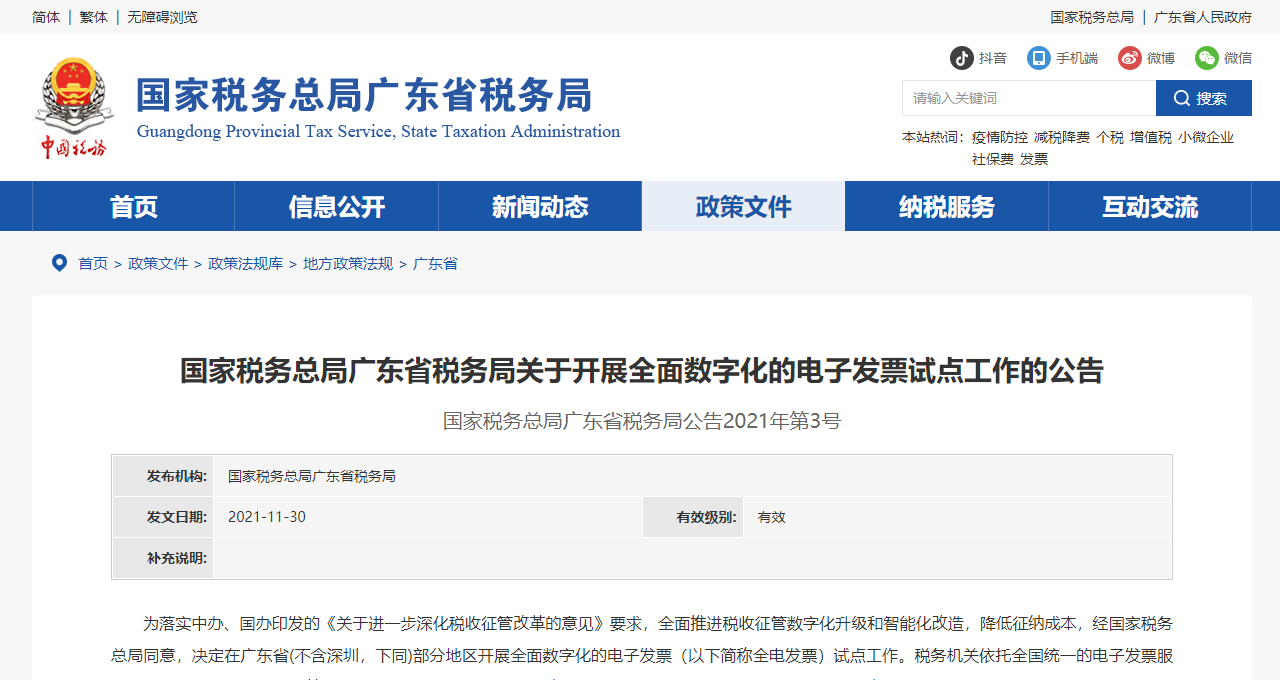Click the location pin in the breadcrumb
This screenshot has height=680, width=1280.
59,262
